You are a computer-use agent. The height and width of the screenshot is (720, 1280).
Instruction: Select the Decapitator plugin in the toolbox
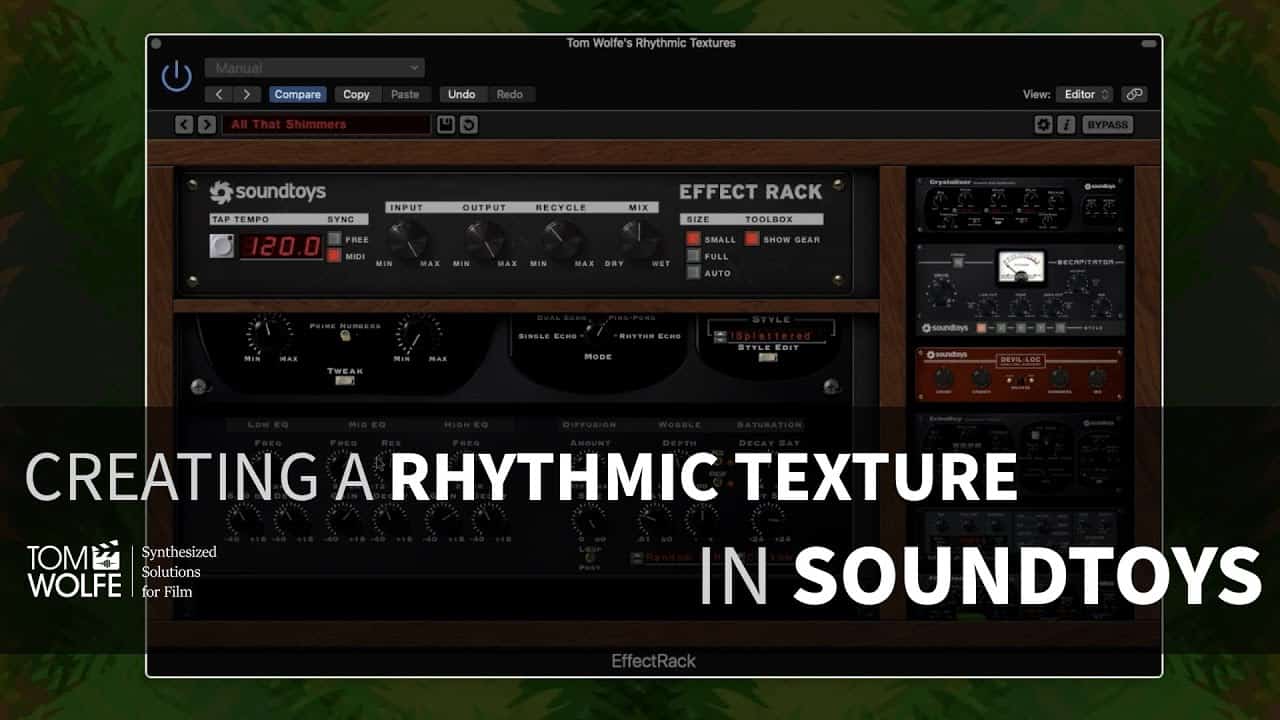point(1020,290)
